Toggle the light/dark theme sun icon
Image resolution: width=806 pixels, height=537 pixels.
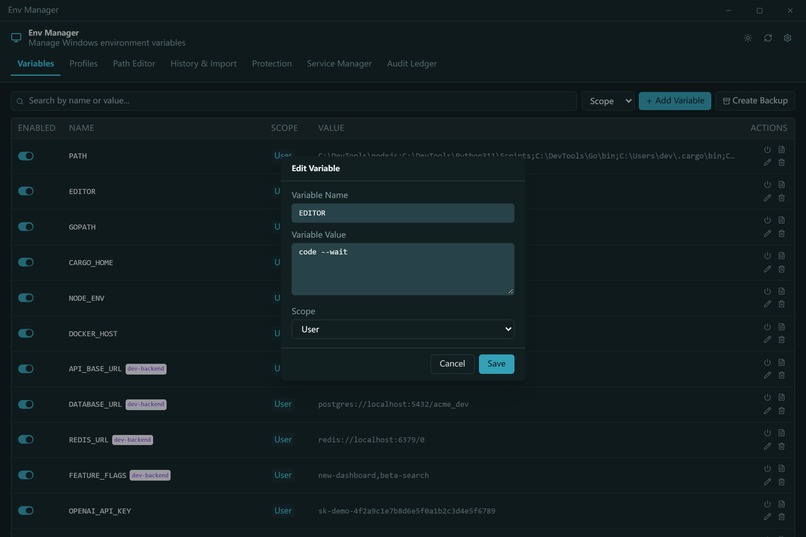click(748, 38)
